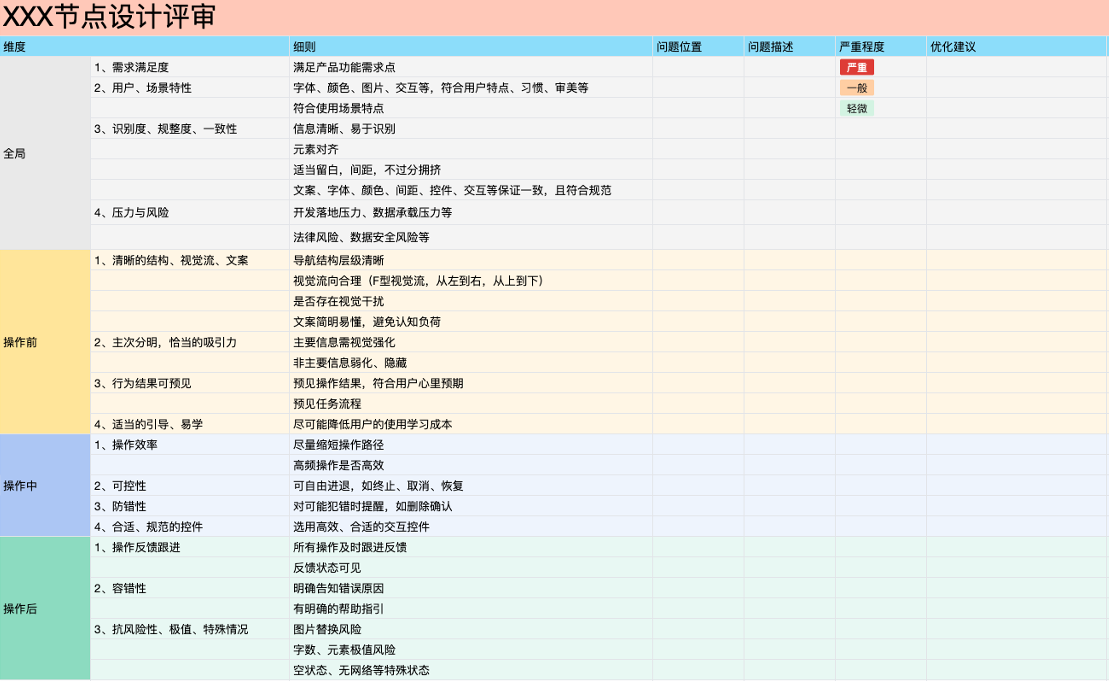Select the 导航结构层级清晰 cell
This screenshot has width=1109, height=681.
[471, 260]
